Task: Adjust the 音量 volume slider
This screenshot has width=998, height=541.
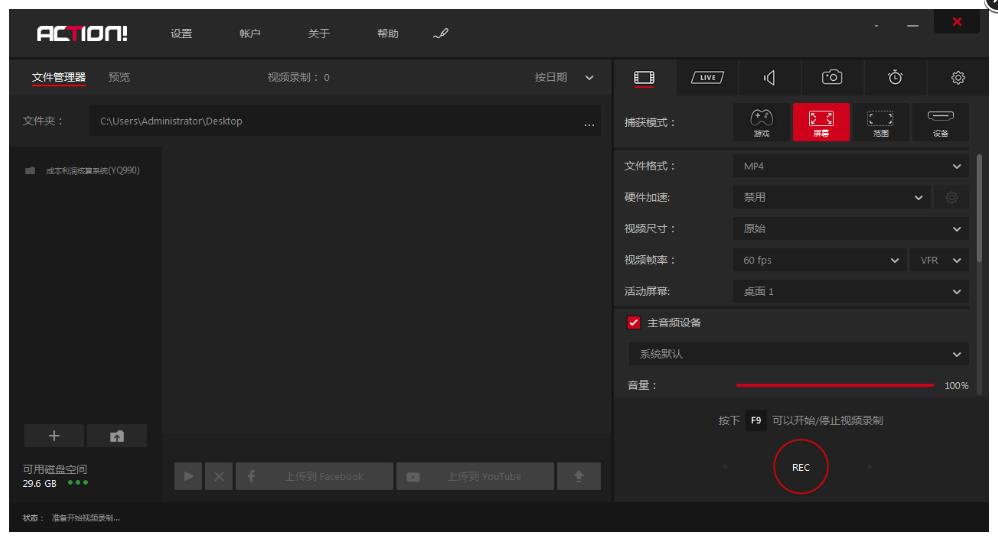Action: coord(834,385)
